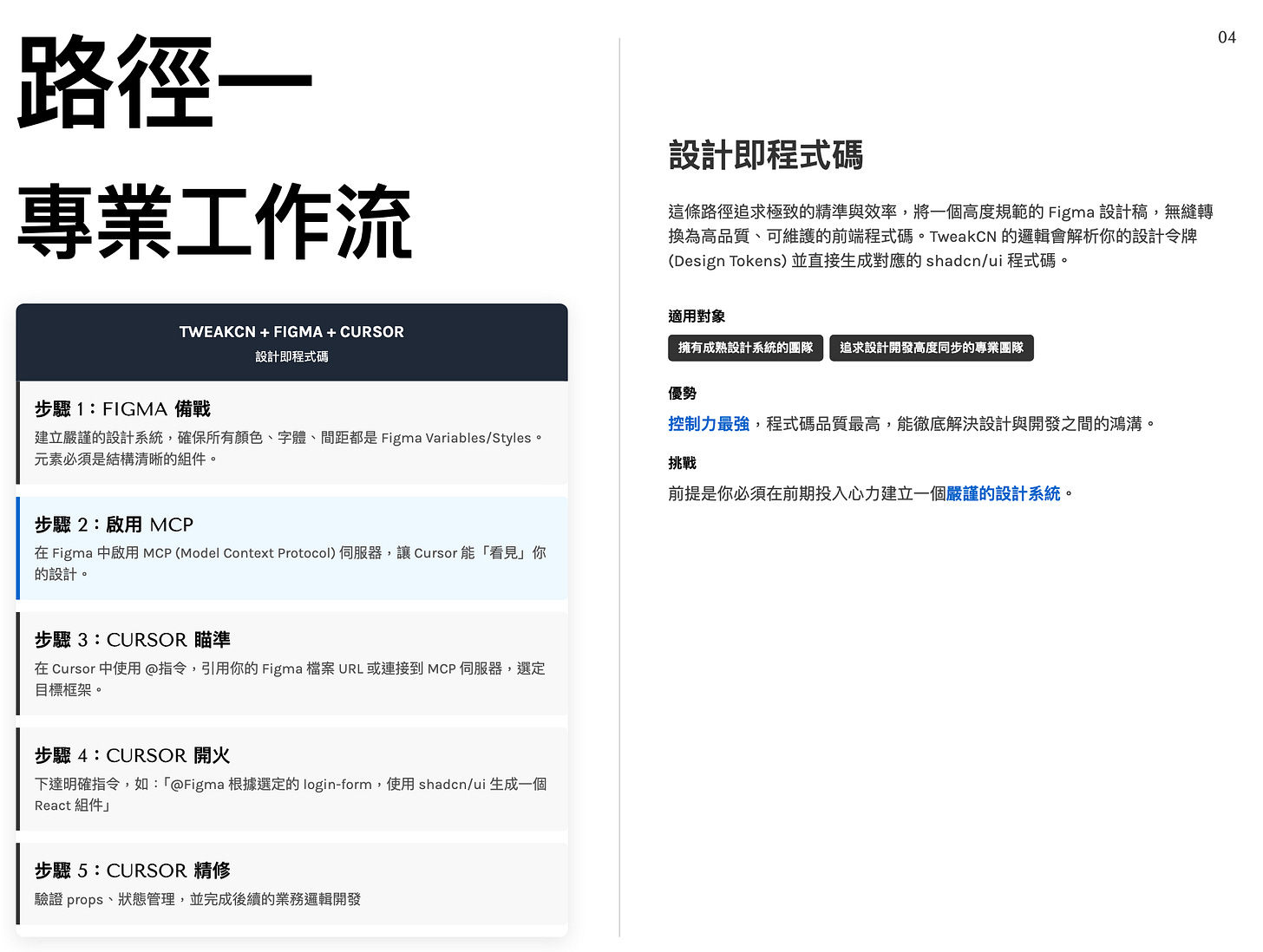Screen dimensions: 1263x952
Task: Click the '適用對象' label
Action: coord(697,316)
